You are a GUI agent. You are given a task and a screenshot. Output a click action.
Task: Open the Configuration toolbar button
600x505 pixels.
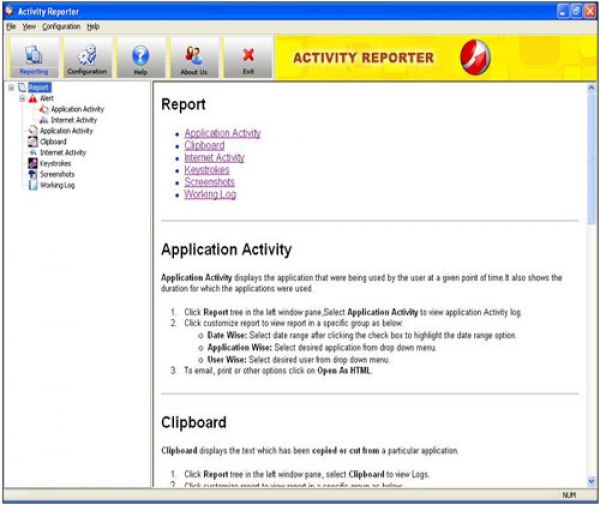(87, 58)
